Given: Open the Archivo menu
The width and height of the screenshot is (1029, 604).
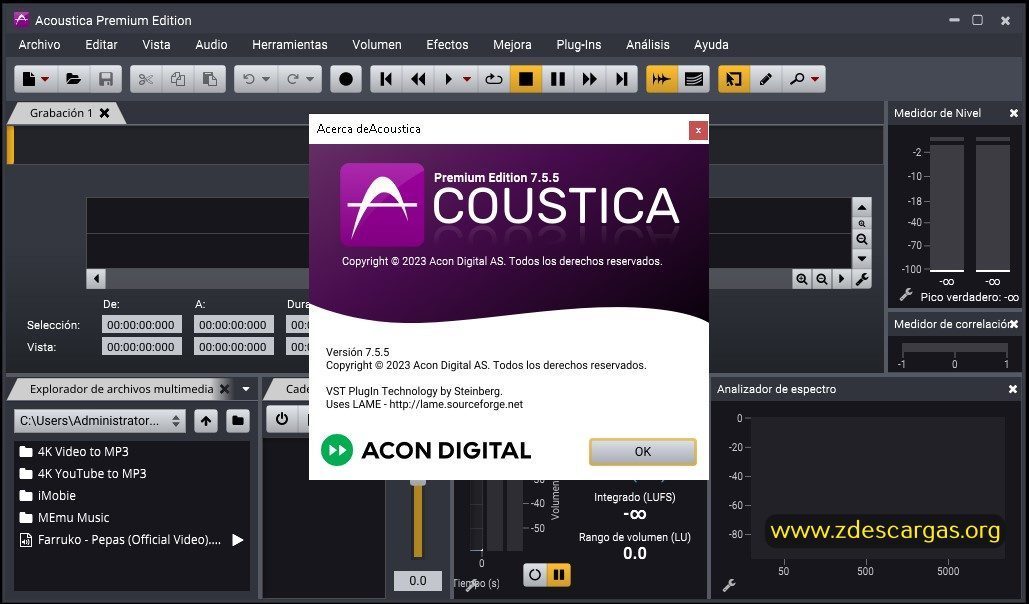Looking at the screenshot, I should pos(39,45).
